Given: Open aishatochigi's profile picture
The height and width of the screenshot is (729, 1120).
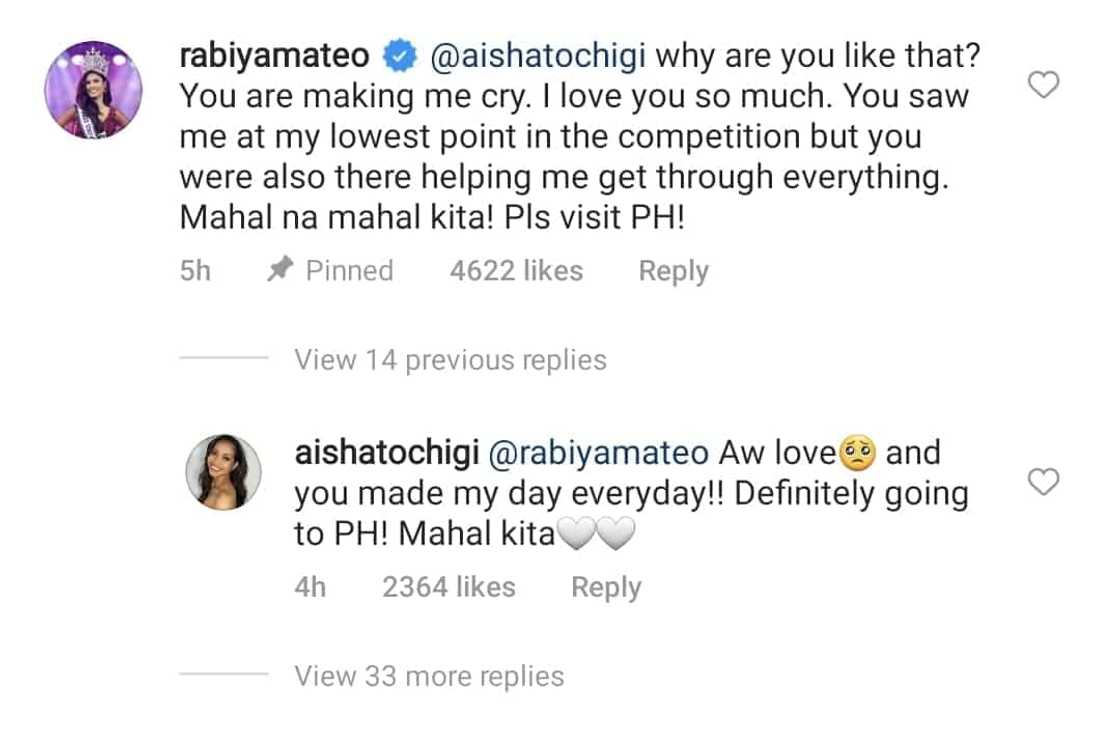Looking at the screenshot, I should (x=224, y=471).
